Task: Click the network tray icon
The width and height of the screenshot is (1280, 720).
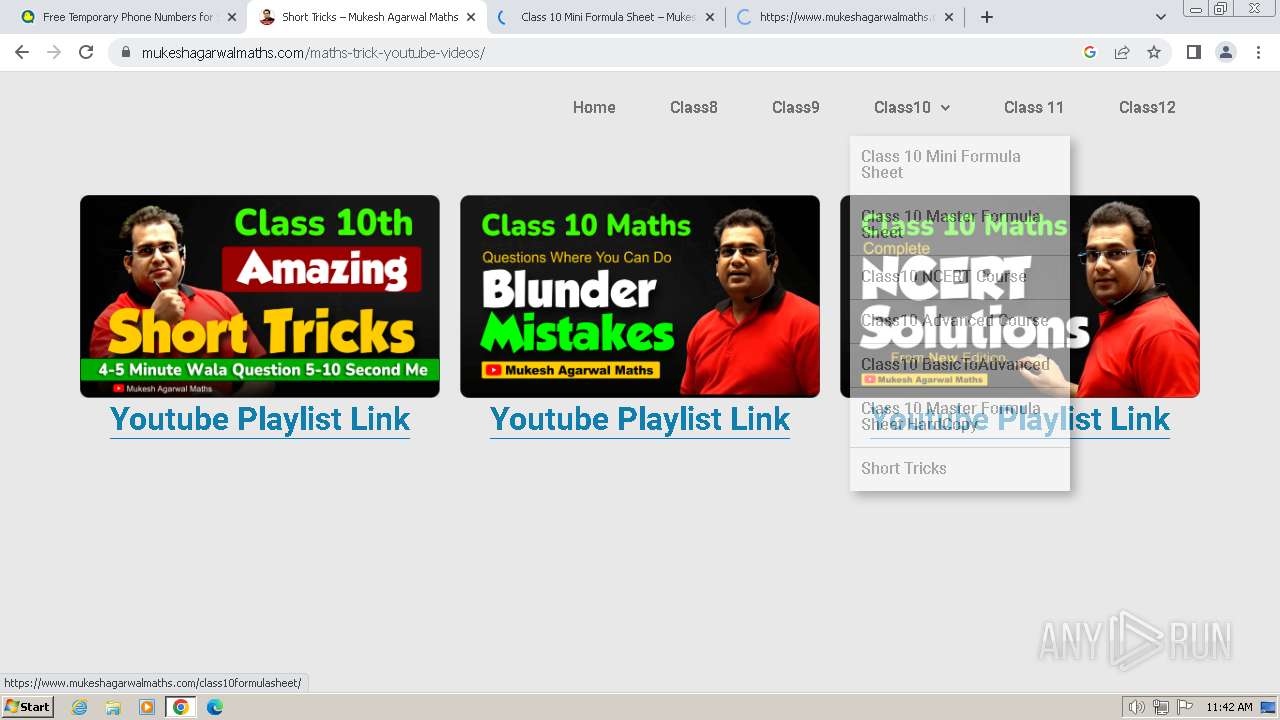Action: 1161,707
